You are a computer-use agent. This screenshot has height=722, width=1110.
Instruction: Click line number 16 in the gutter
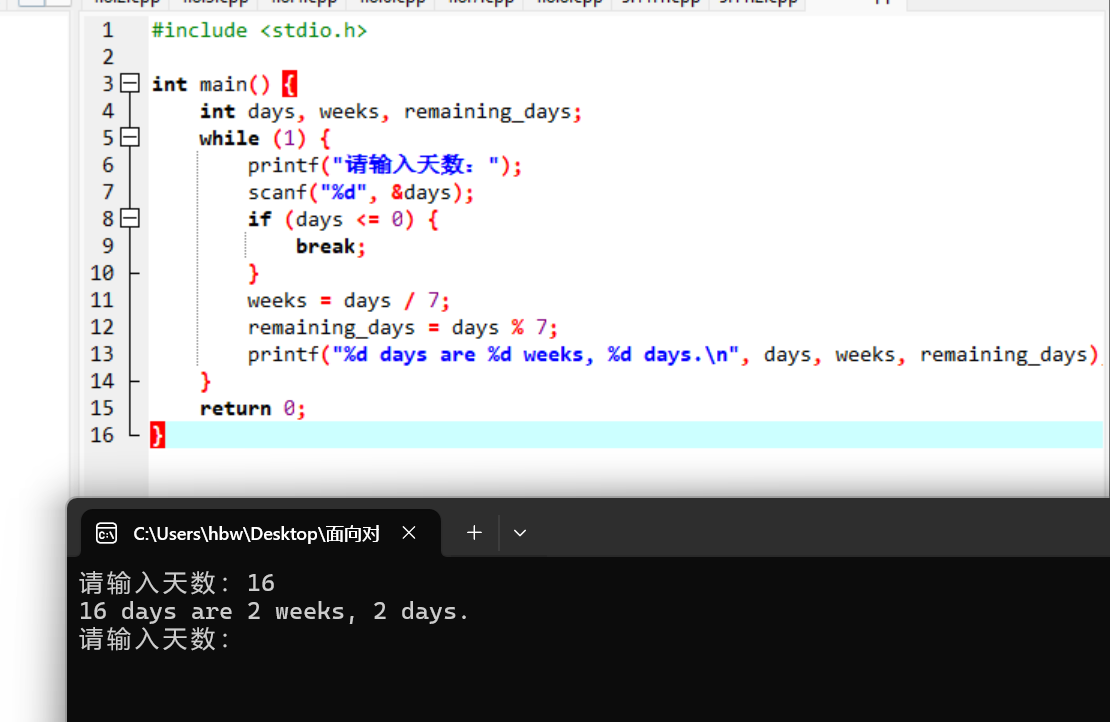(x=102, y=435)
